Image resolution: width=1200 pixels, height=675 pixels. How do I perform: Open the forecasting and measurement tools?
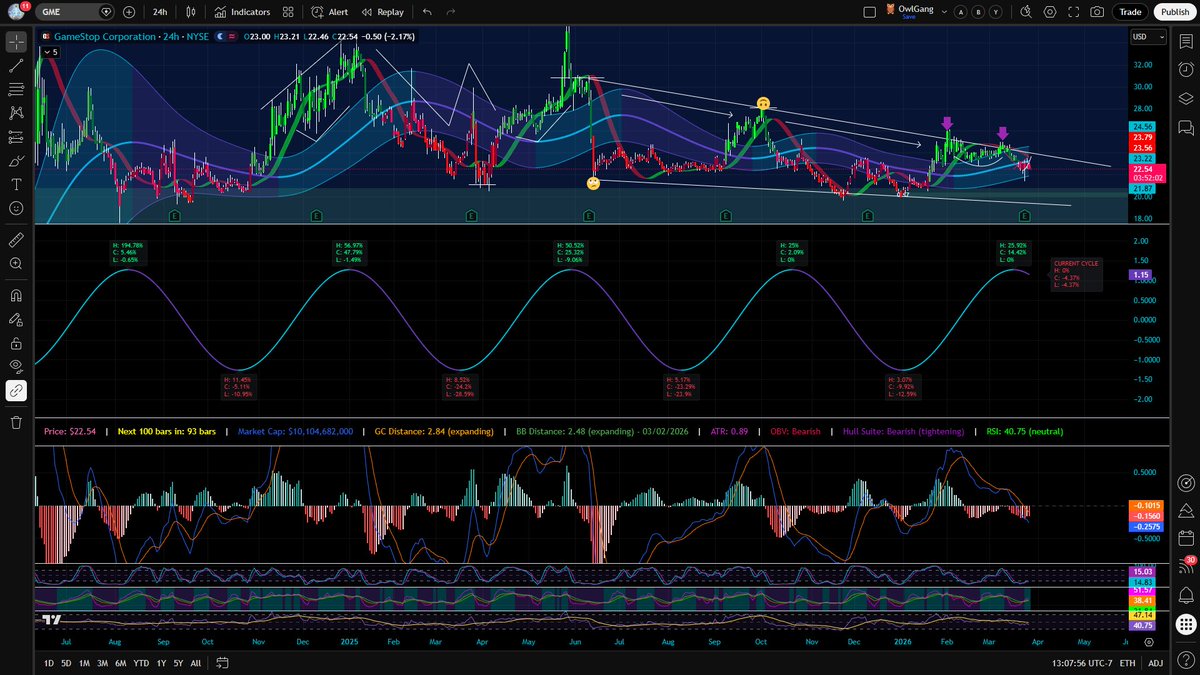tap(16, 137)
